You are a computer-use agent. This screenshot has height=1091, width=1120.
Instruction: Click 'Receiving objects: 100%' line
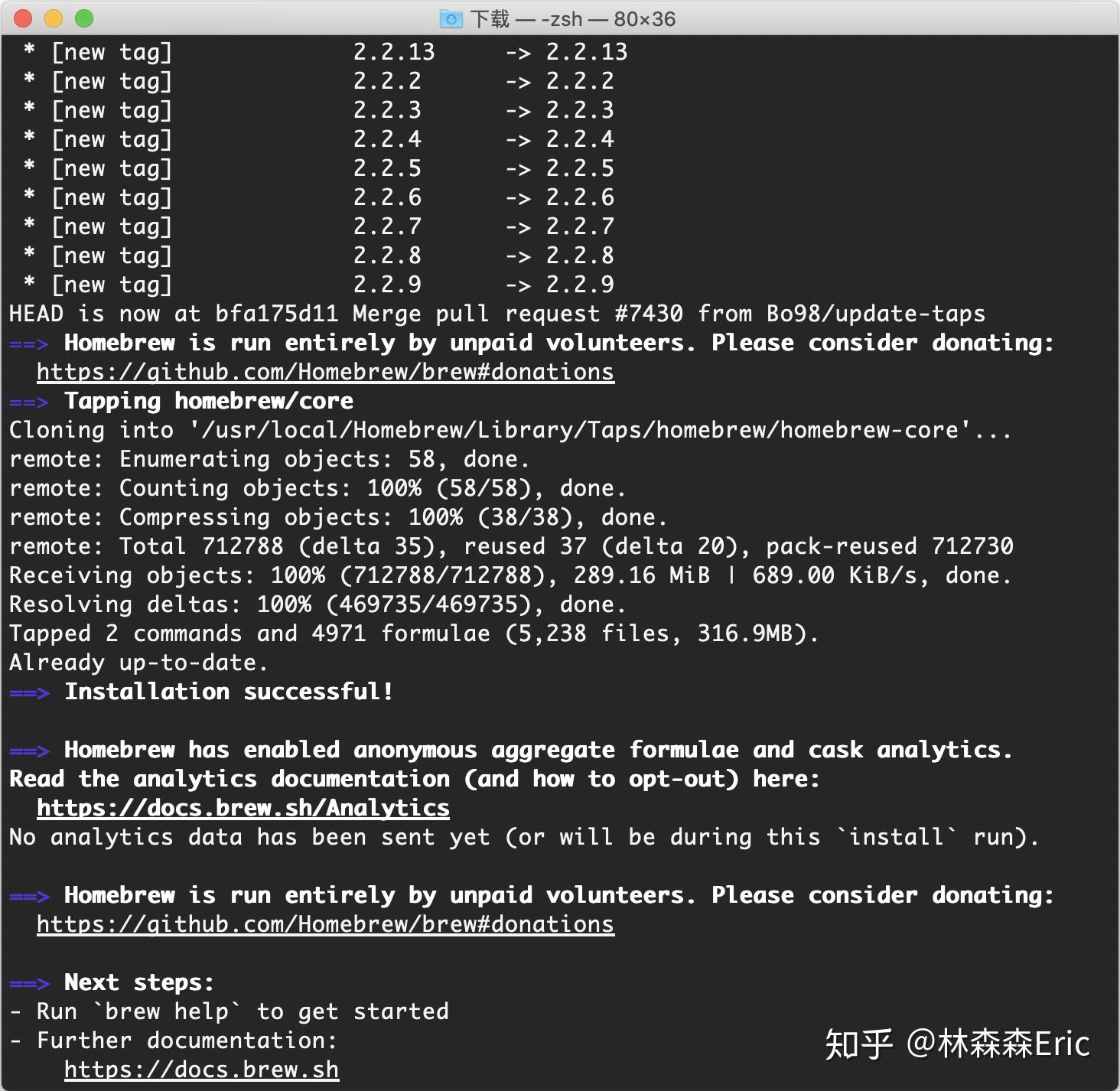510,575
